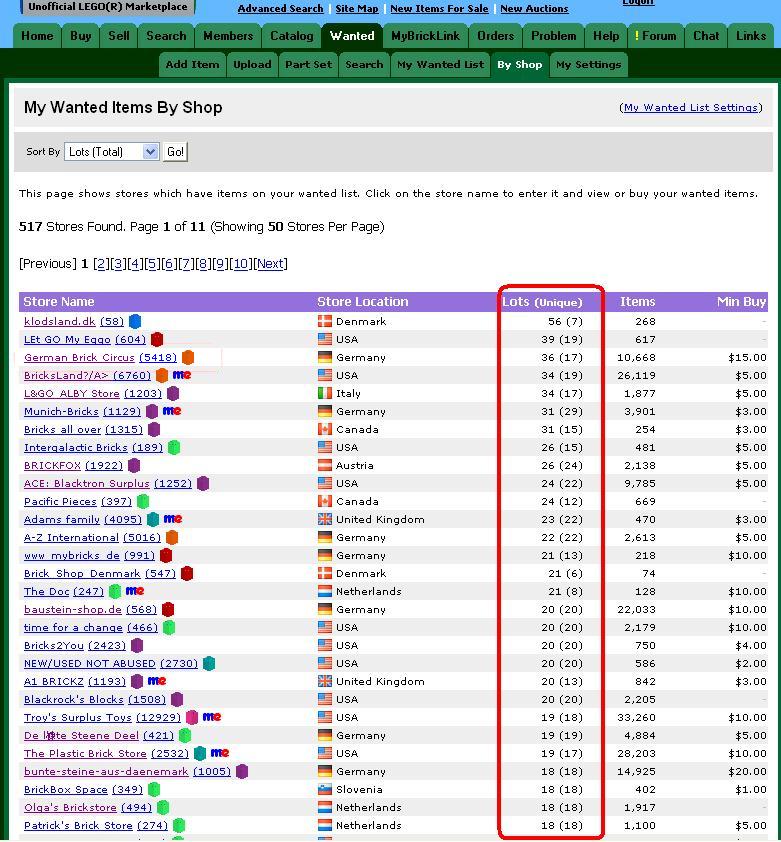Click green icon next to Intergalactic Bricks
The width and height of the screenshot is (781, 842).
coord(174,447)
